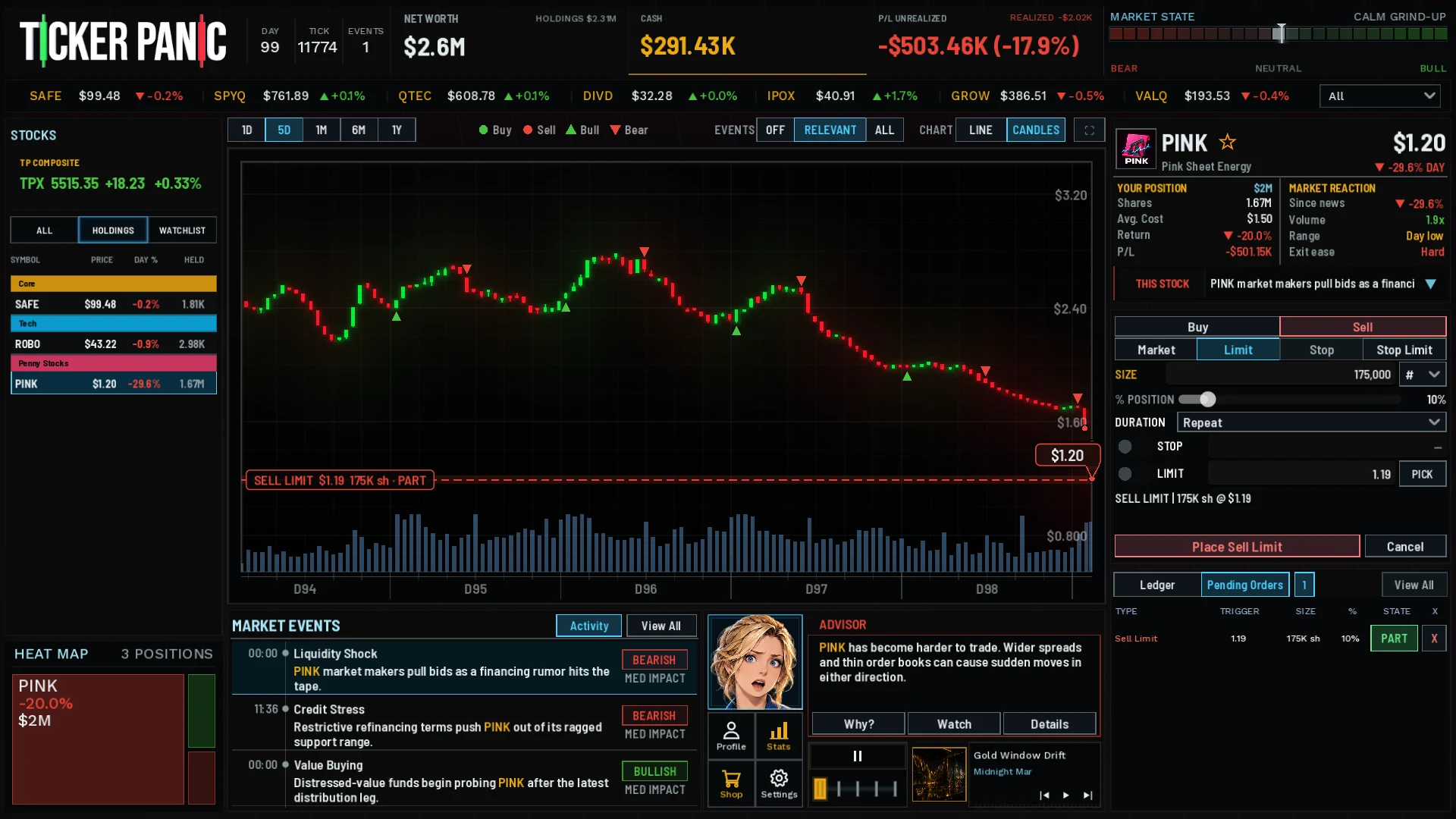The image size is (1456, 819).
Task: Select the Stop Limit order type
Action: (x=1404, y=350)
